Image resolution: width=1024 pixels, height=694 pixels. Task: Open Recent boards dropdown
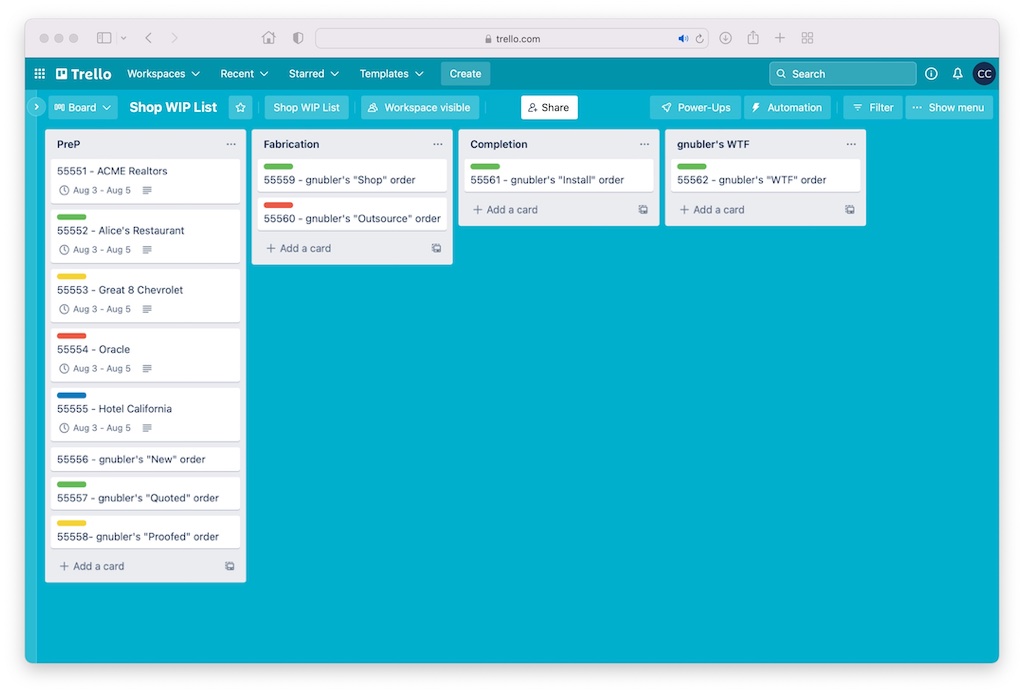[x=244, y=74]
